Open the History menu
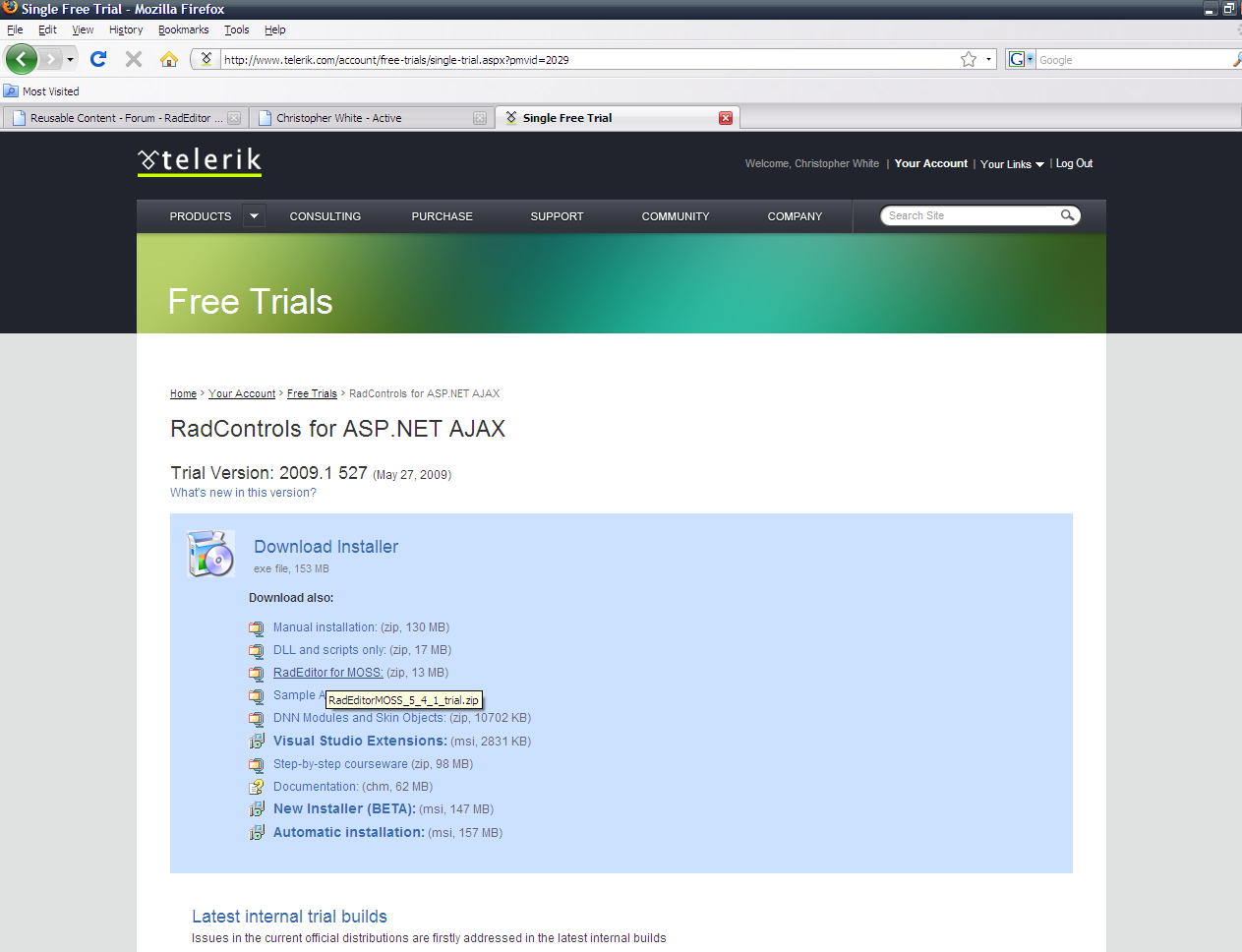 coord(126,30)
